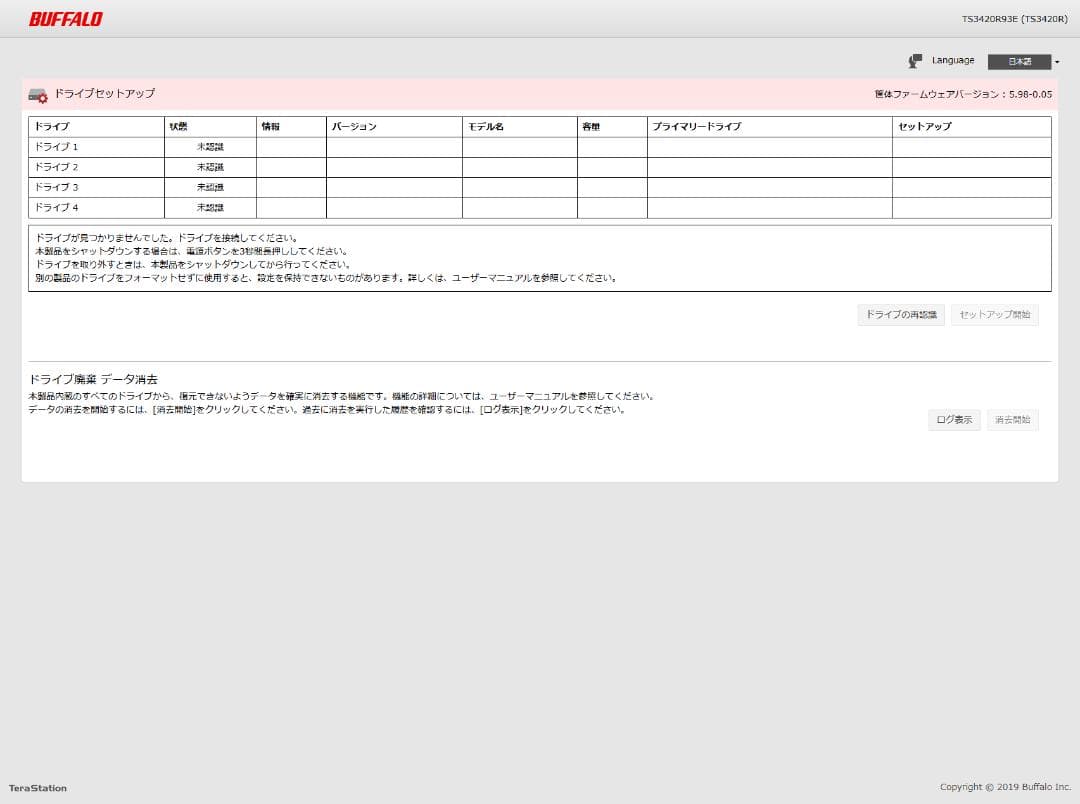Click the 消去開始 erase button
The image size is (1080, 804).
coord(1012,419)
